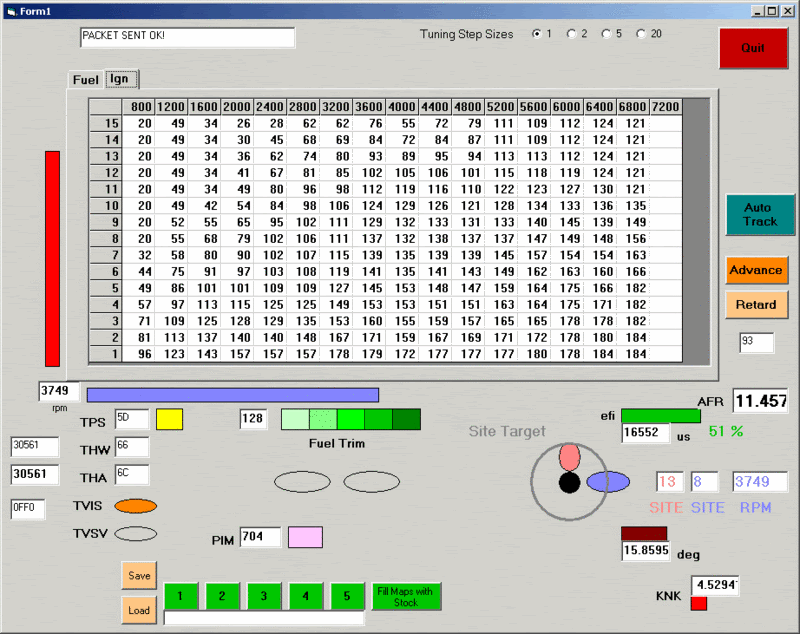The image size is (800, 634).
Task: Select tuning step size 20 radio button
Action: pos(641,34)
